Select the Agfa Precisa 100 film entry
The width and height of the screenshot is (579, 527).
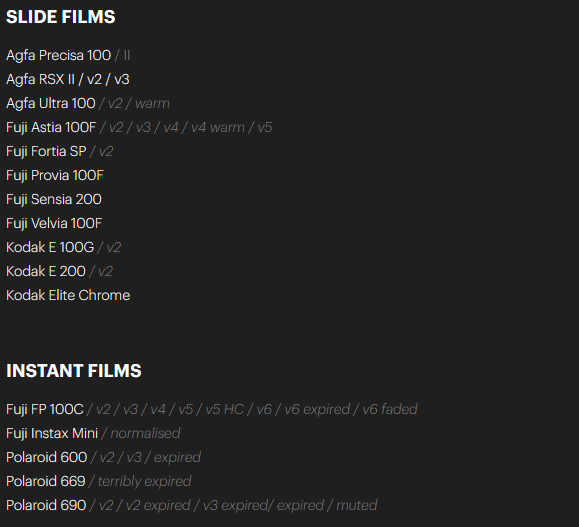click(58, 56)
